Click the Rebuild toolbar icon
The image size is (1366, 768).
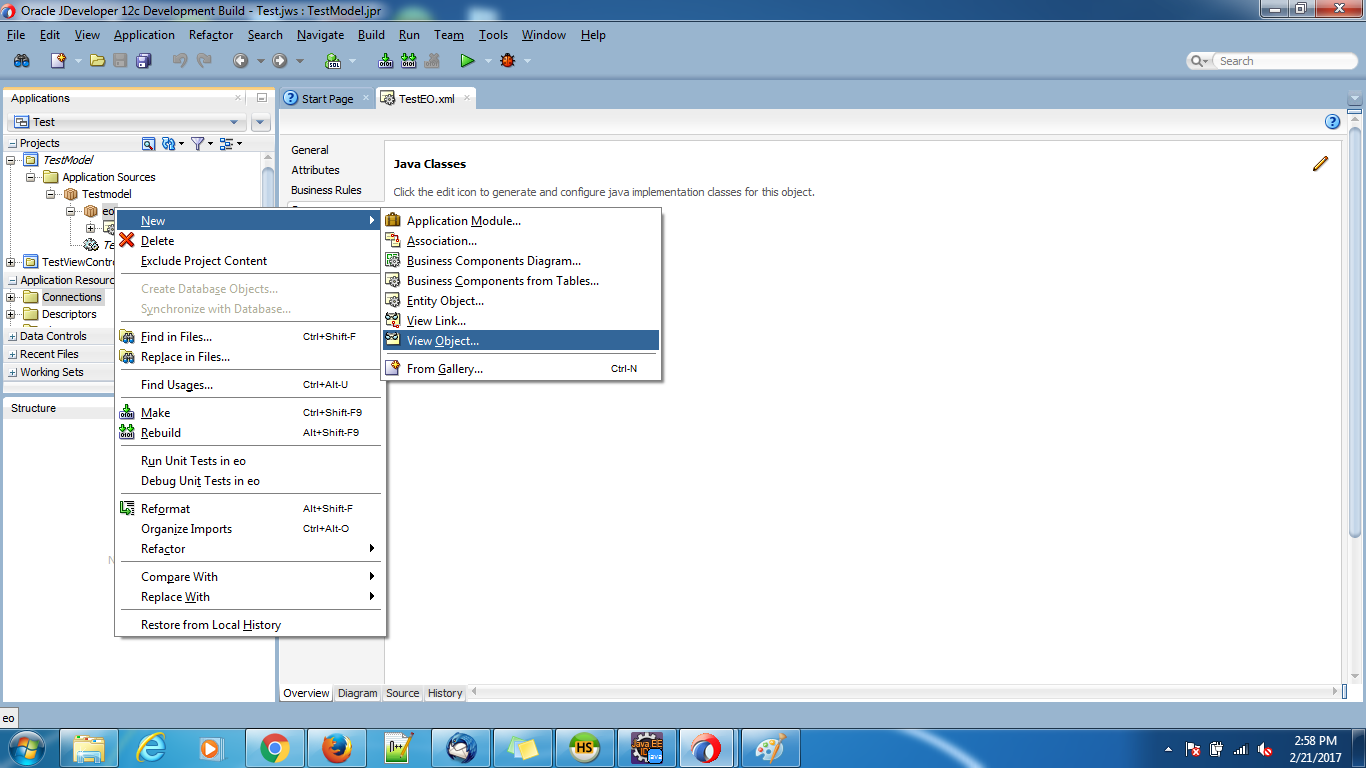[408, 60]
